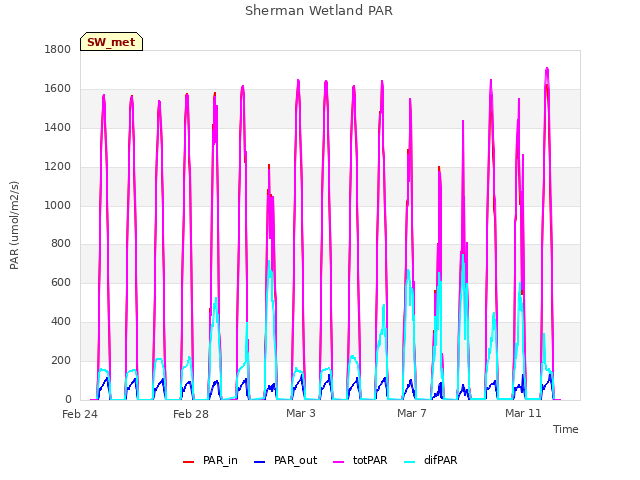Click the cyan difPAR legend swatch
This screenshot has width=640, height=480.
410,462
